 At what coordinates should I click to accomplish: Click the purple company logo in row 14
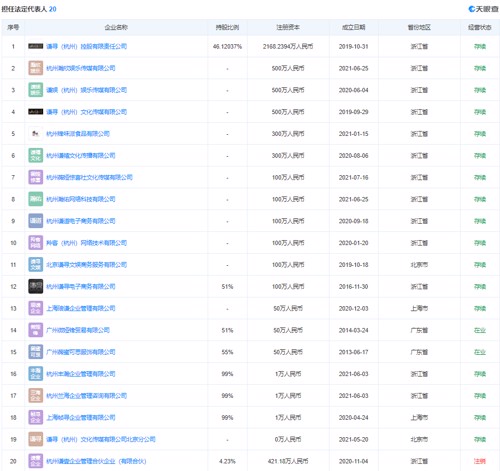[35, 330]
